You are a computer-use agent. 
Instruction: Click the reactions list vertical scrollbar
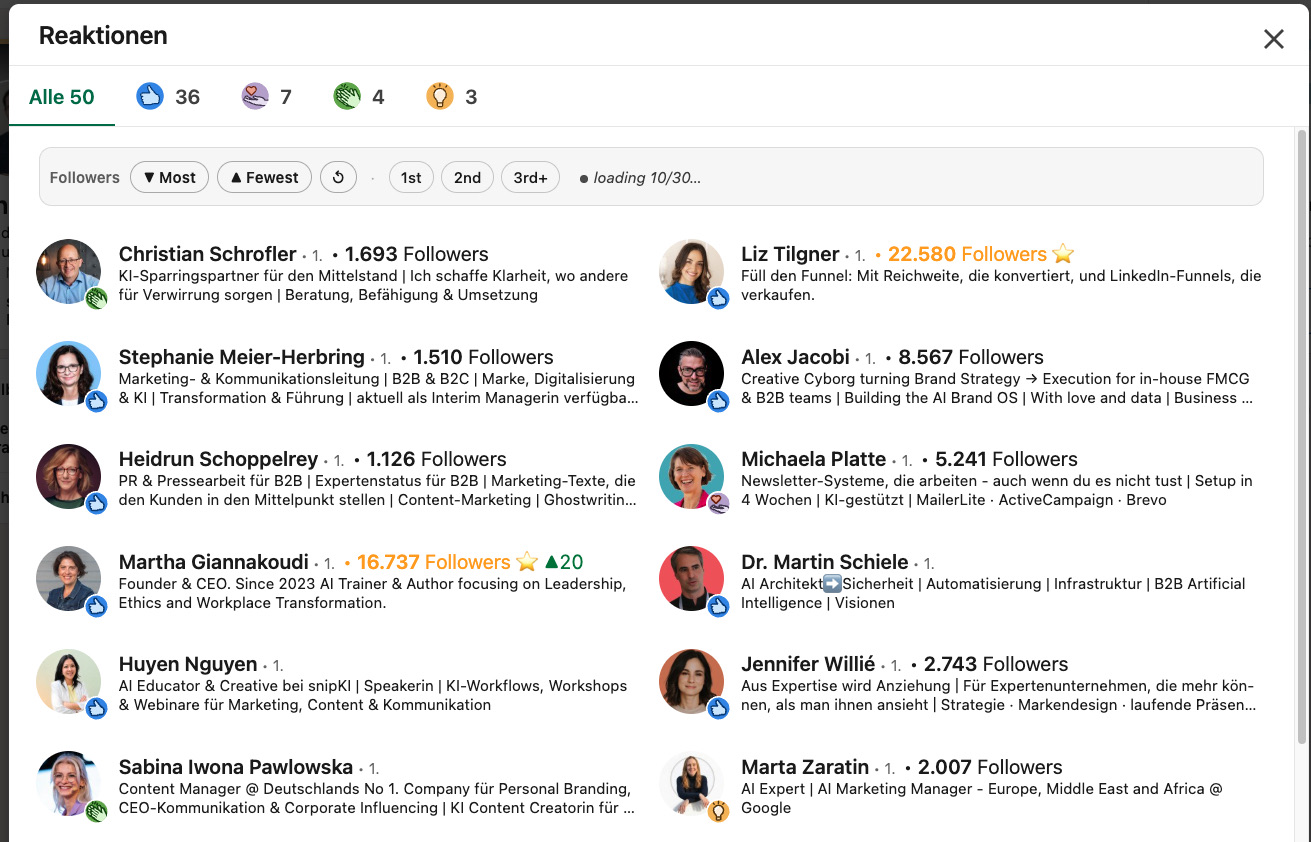tap(1301, 435)
